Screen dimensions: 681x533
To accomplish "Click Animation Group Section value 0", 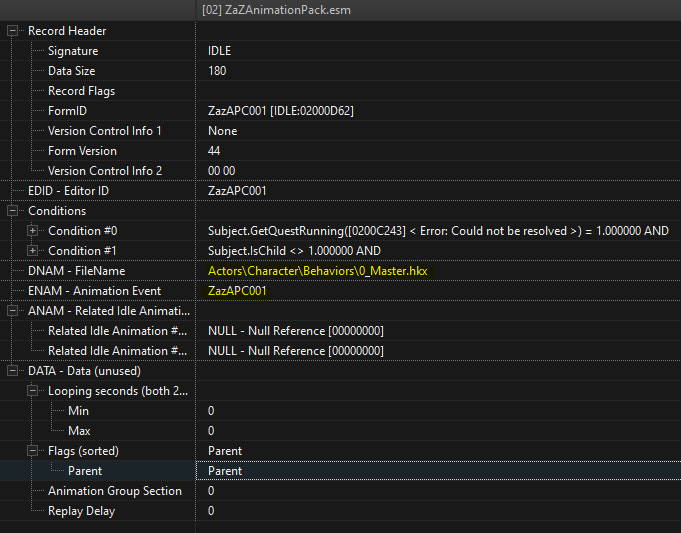I will tap(211, 490).
